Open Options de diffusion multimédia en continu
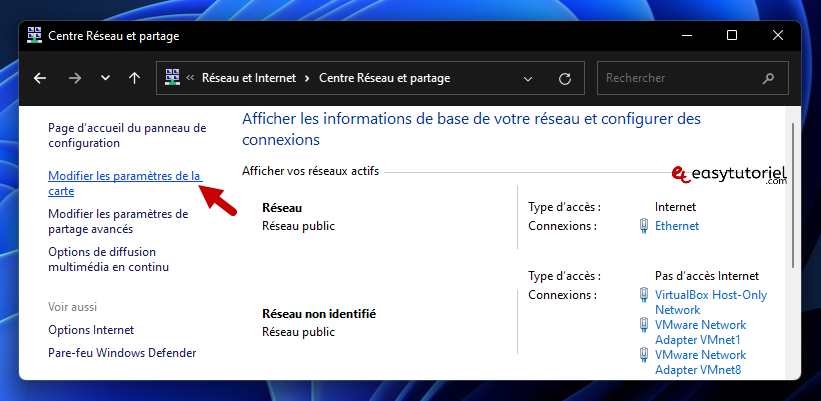Screen dimensions: 821x401 108,260
